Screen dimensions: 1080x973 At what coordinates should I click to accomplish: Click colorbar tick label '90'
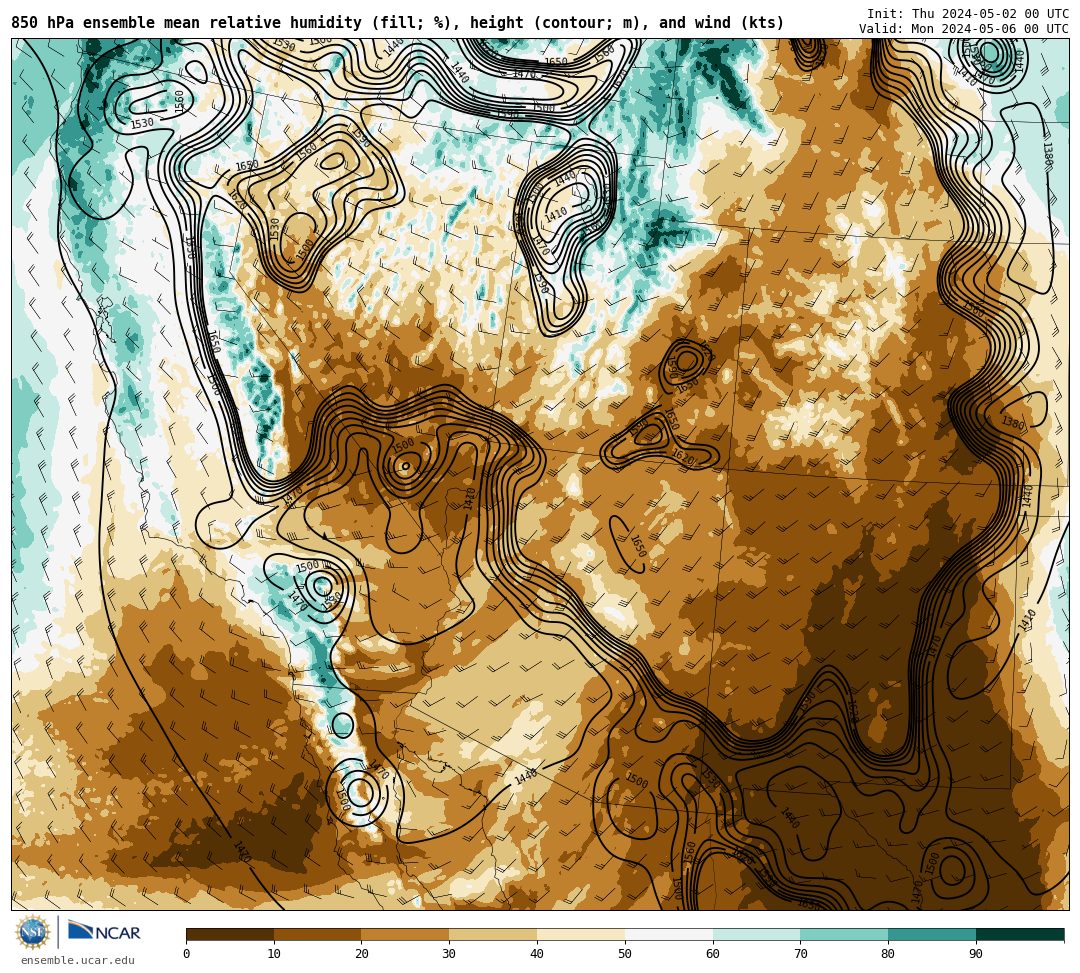(x=977, y=954)
